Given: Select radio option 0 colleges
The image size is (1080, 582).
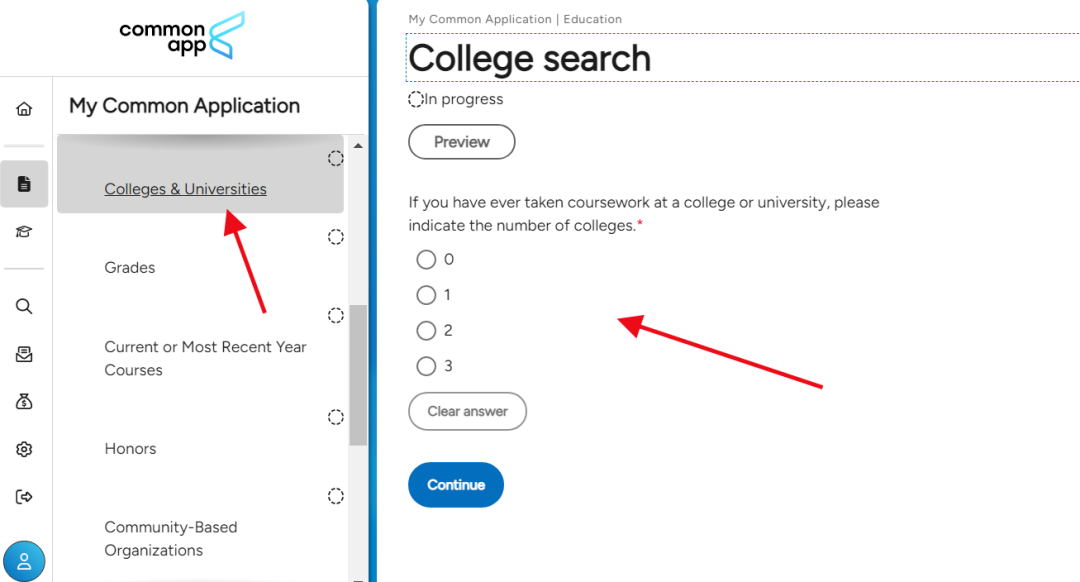Looking at the screenshot, I should [x=426, y=260].
